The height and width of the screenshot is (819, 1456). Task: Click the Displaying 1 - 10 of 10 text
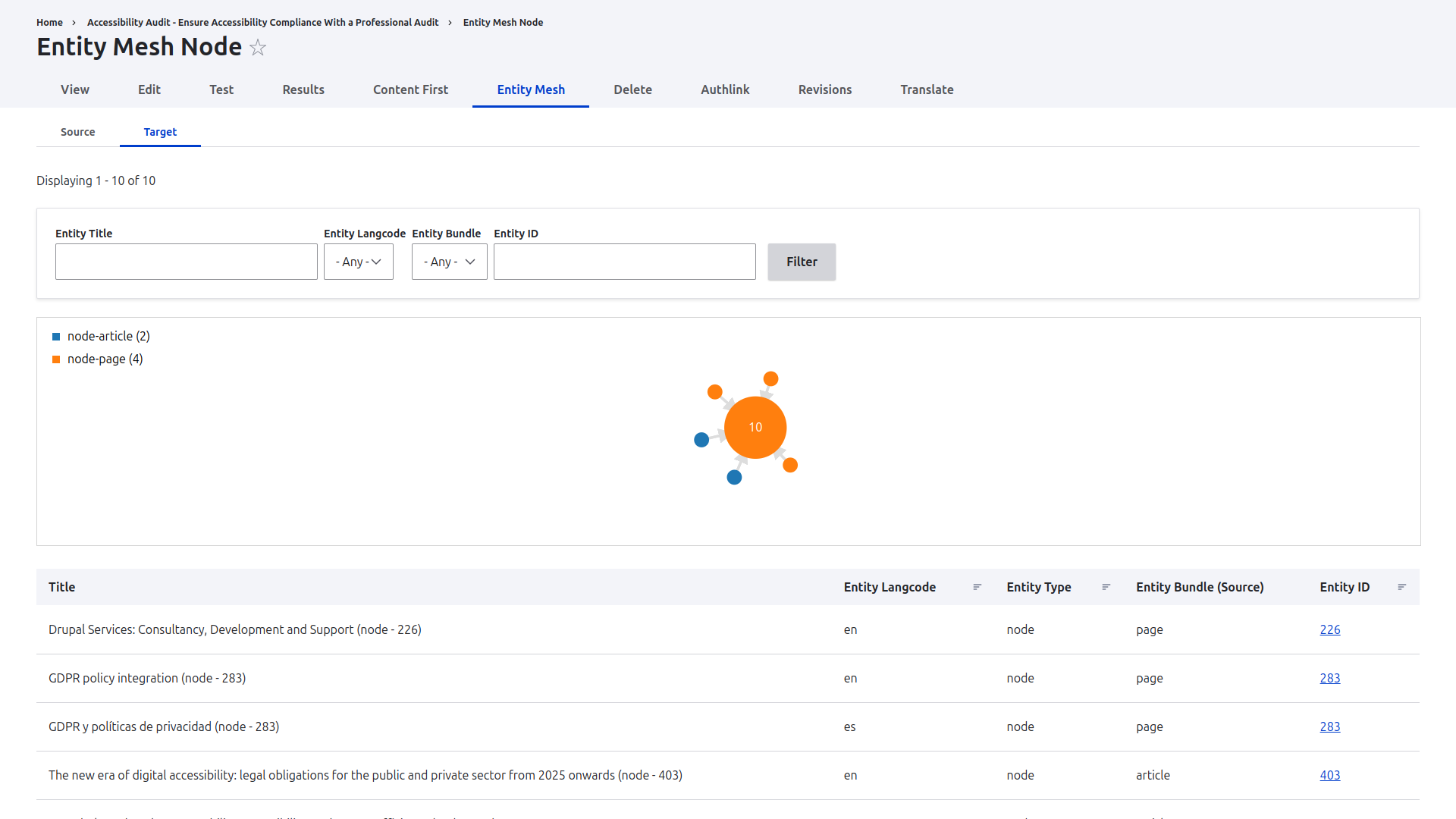click(96, 180)
